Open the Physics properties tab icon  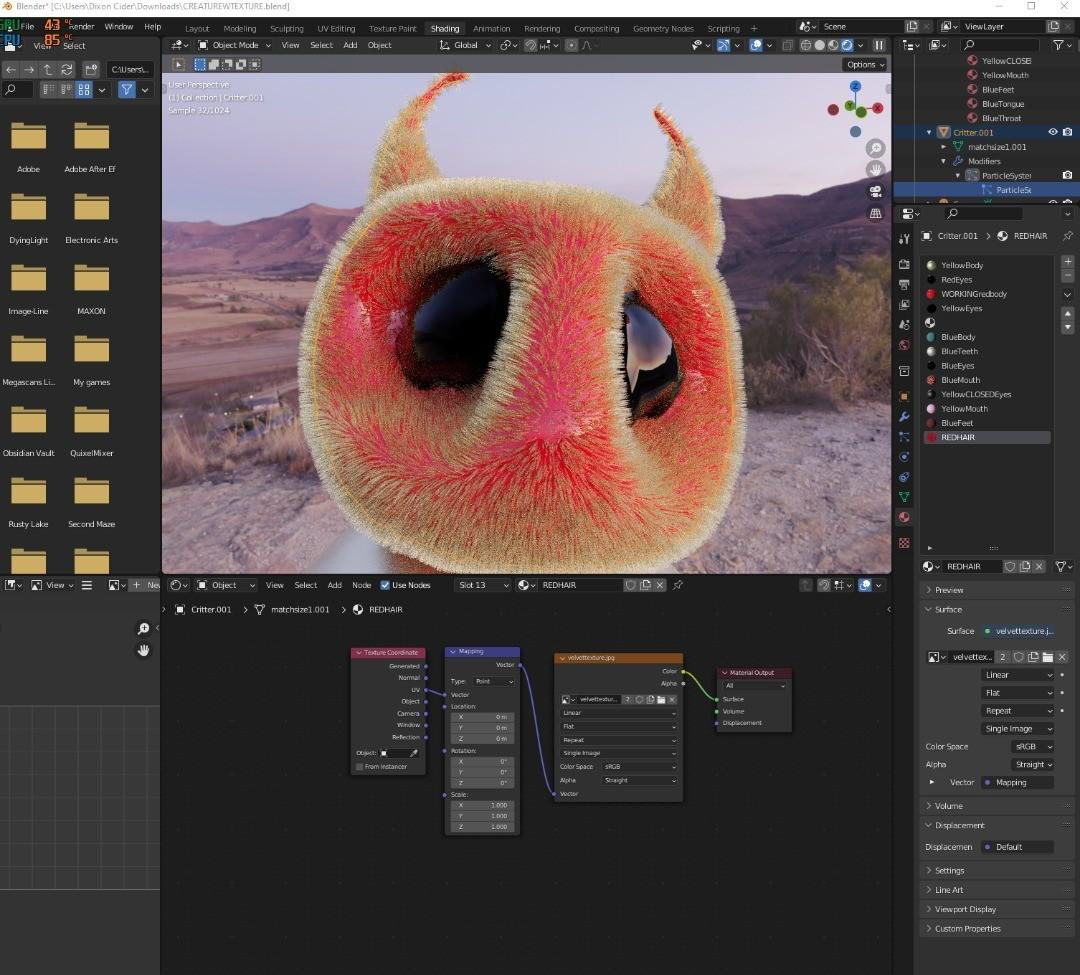(x=904, y=457)
